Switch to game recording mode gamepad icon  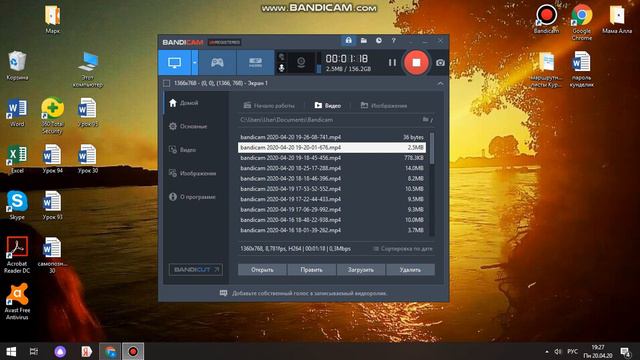217,62
